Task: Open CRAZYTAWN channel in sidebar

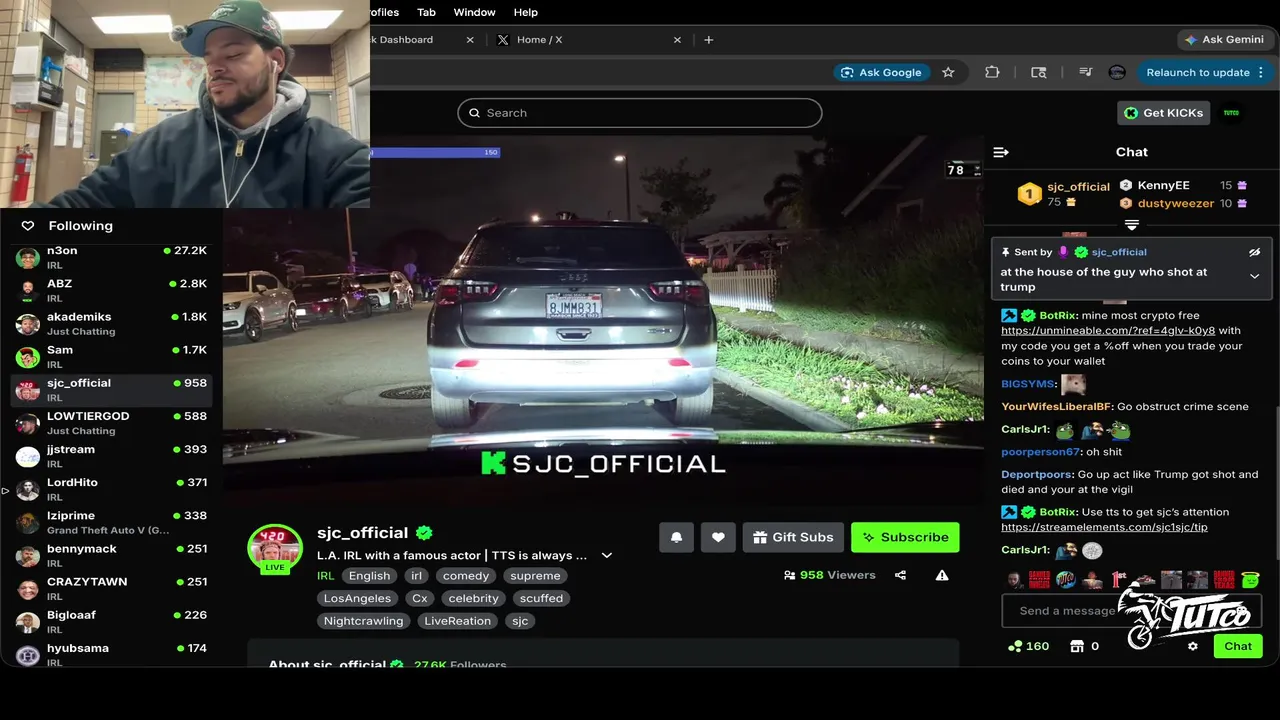Action: click(x=112, y=588)
